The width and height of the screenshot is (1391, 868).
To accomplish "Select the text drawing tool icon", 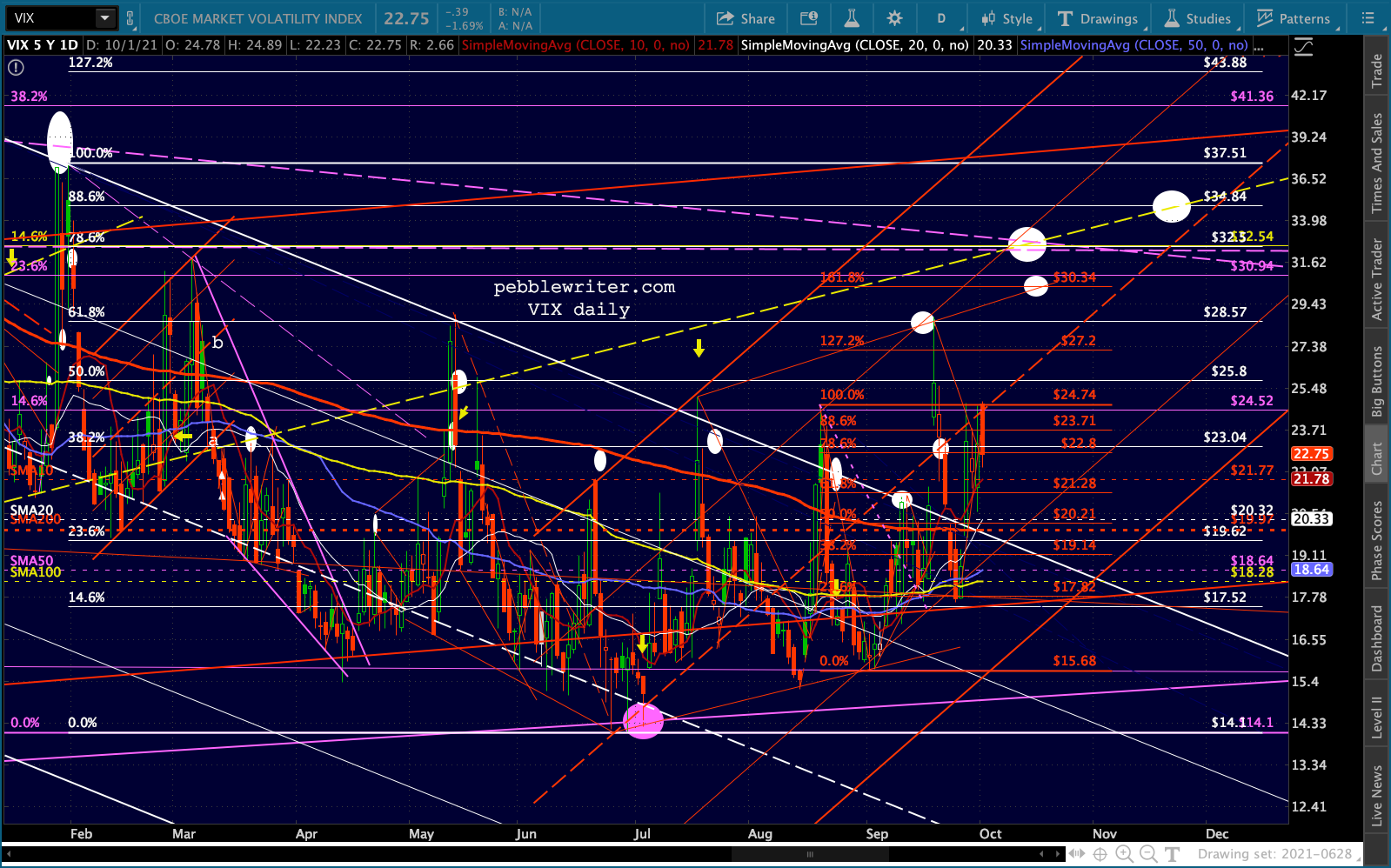I will [x=1173, y=854].
